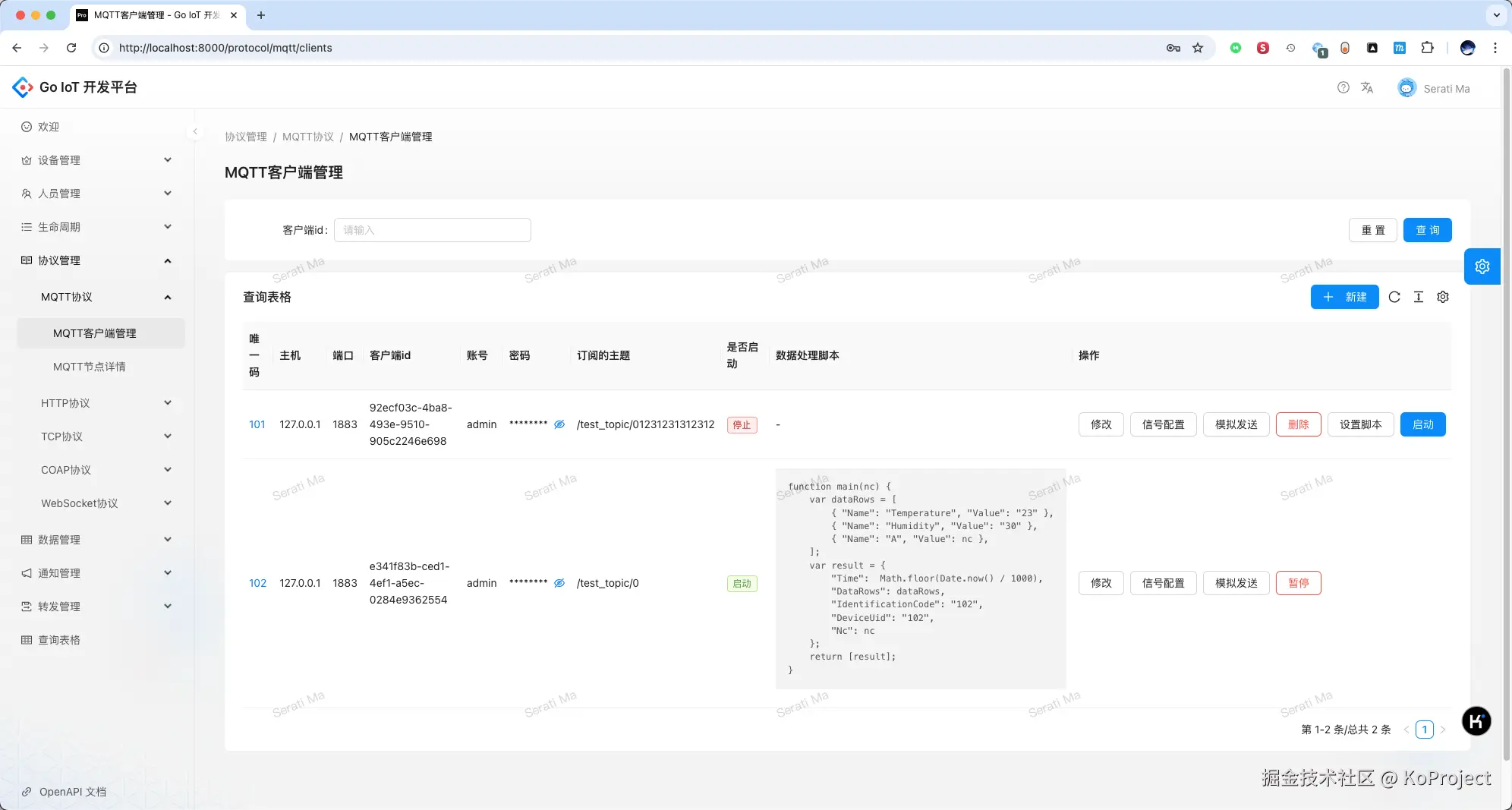
Task: Start client 101 with 启动 button
Action: 1422,424
